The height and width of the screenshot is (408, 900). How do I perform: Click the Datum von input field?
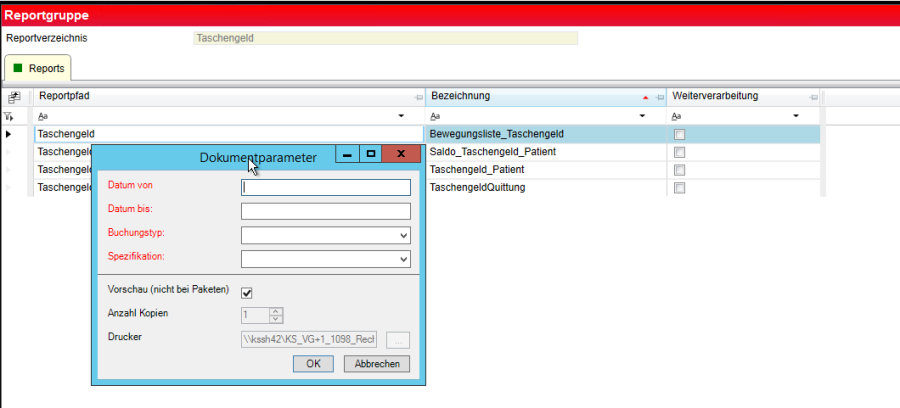(326, 188)
